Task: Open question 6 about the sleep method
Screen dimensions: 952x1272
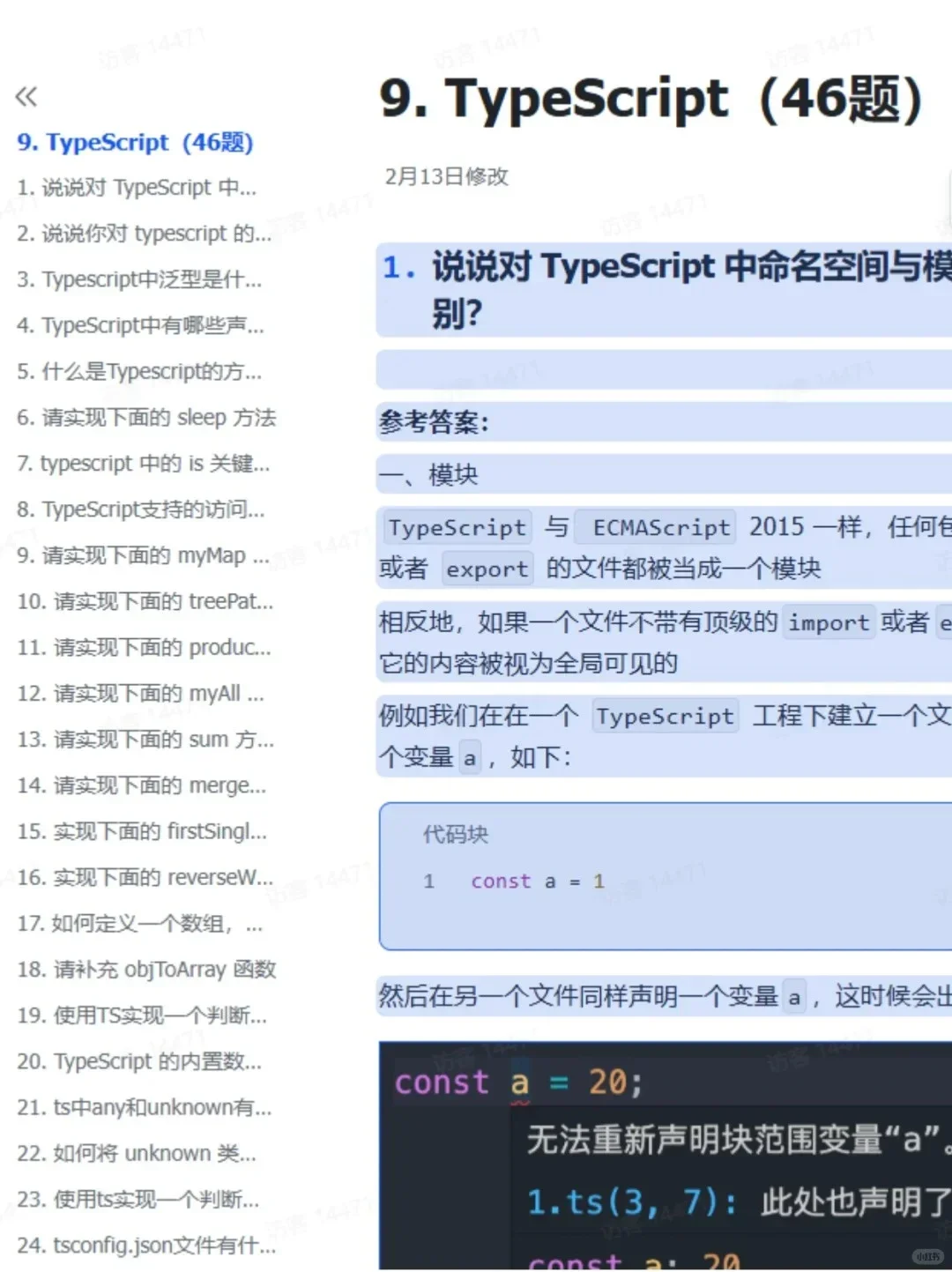Action: coord(146,418)
